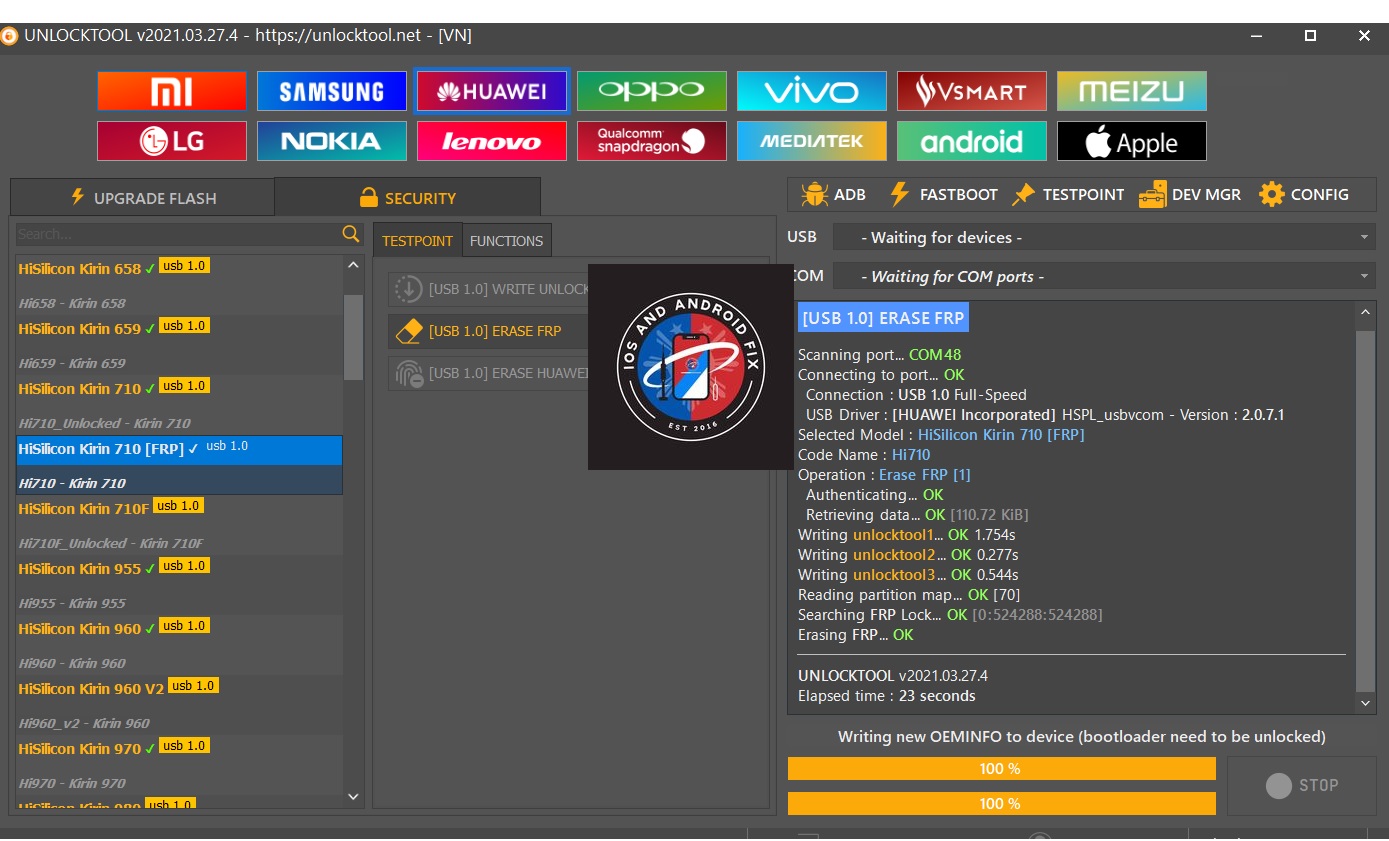The image size is (1389, 841).
Task: Select HiSilicon Kirin 970 model
Action: [x=179, y=765]
